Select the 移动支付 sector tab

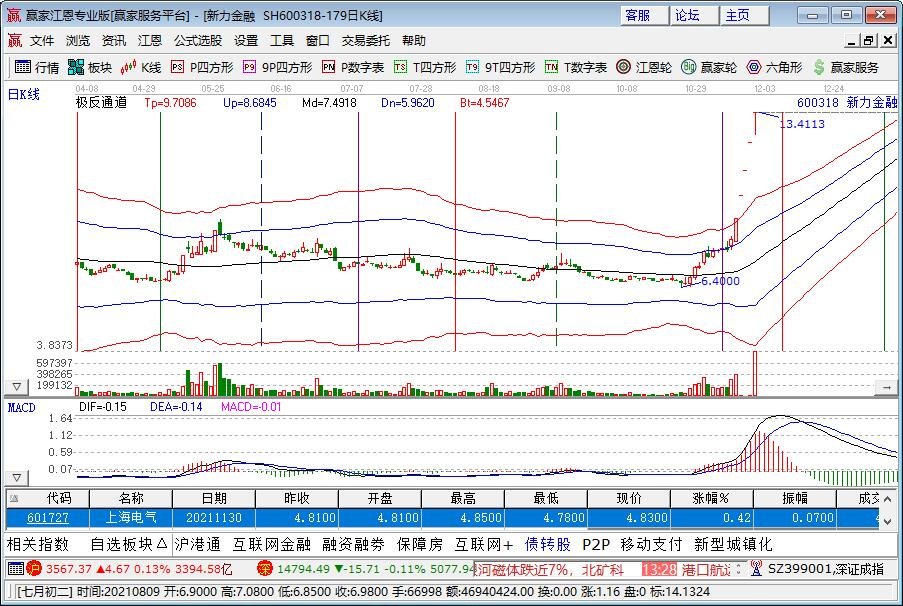[x=651, y=544]
